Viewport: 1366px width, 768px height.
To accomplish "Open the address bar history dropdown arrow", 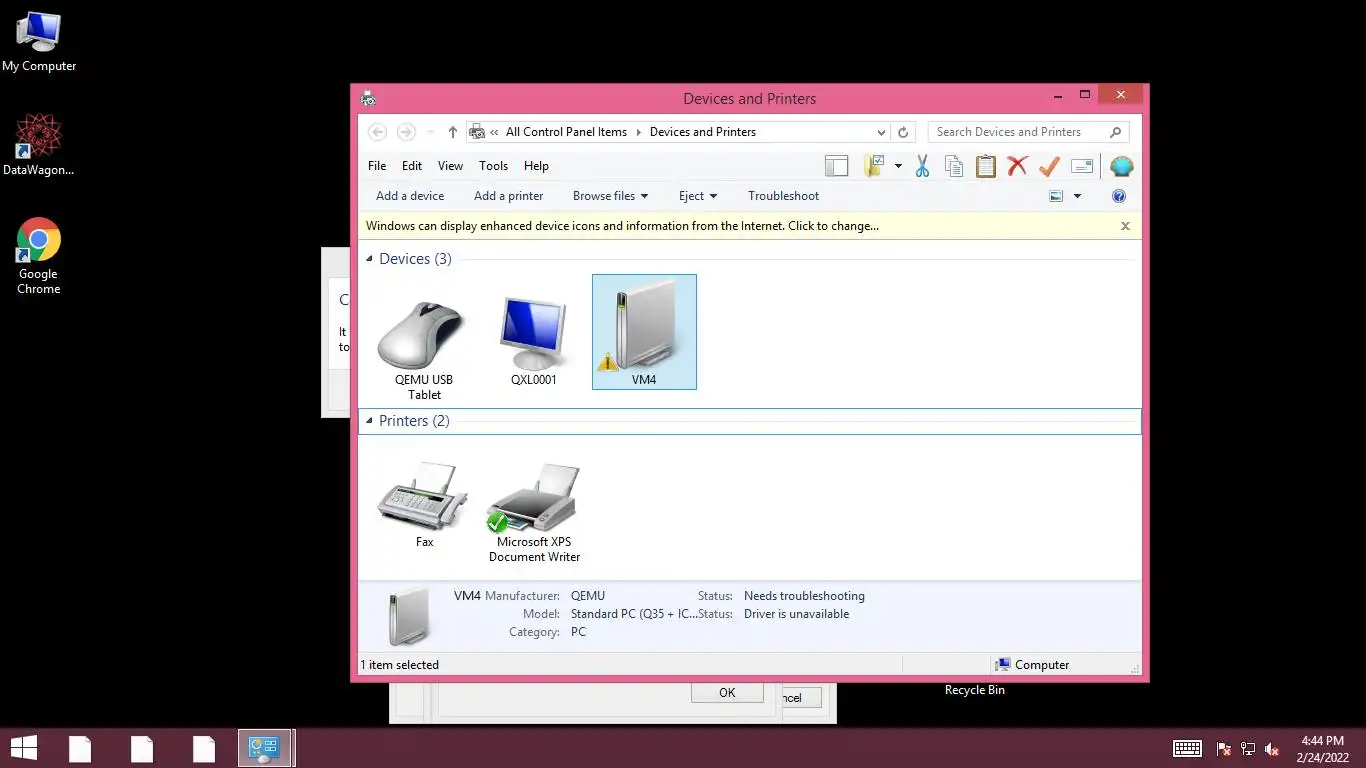I will point(881,132).
